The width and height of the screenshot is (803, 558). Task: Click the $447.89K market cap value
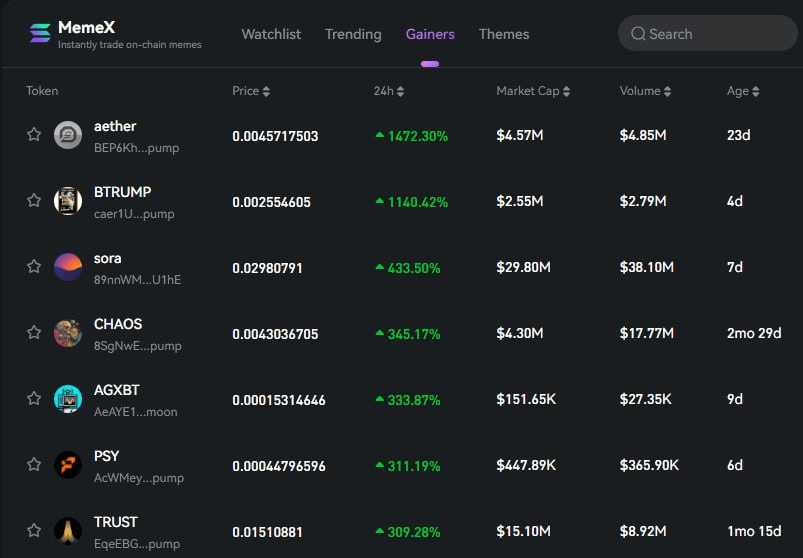[x=526, y=465]
